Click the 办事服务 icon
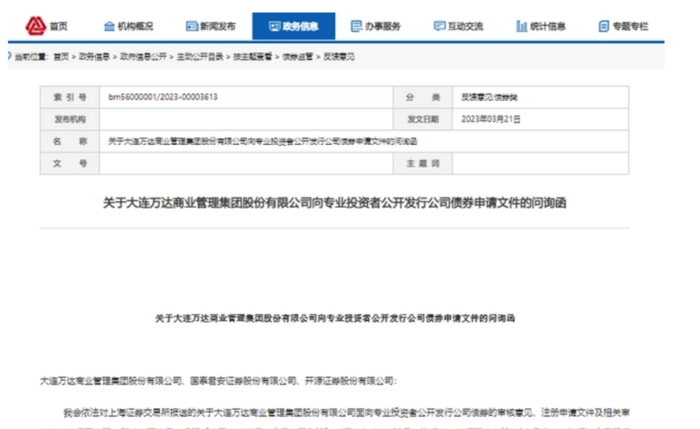 click(357, 26)
